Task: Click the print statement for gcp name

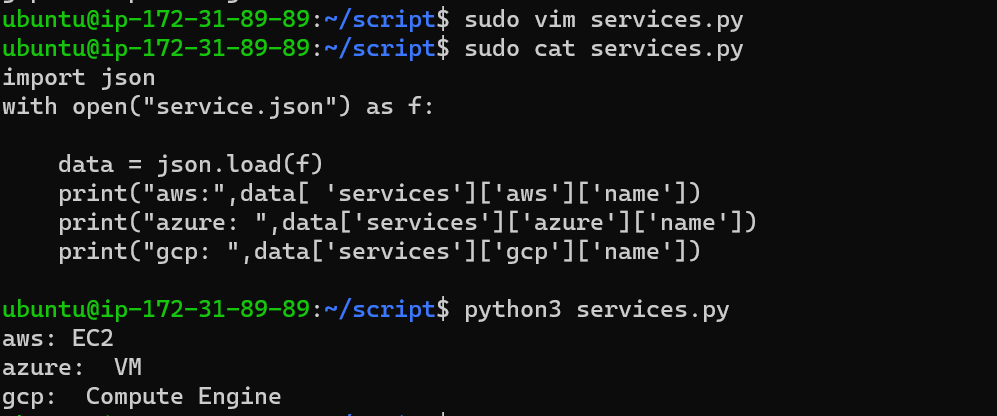Action: (x=380, y=251)
